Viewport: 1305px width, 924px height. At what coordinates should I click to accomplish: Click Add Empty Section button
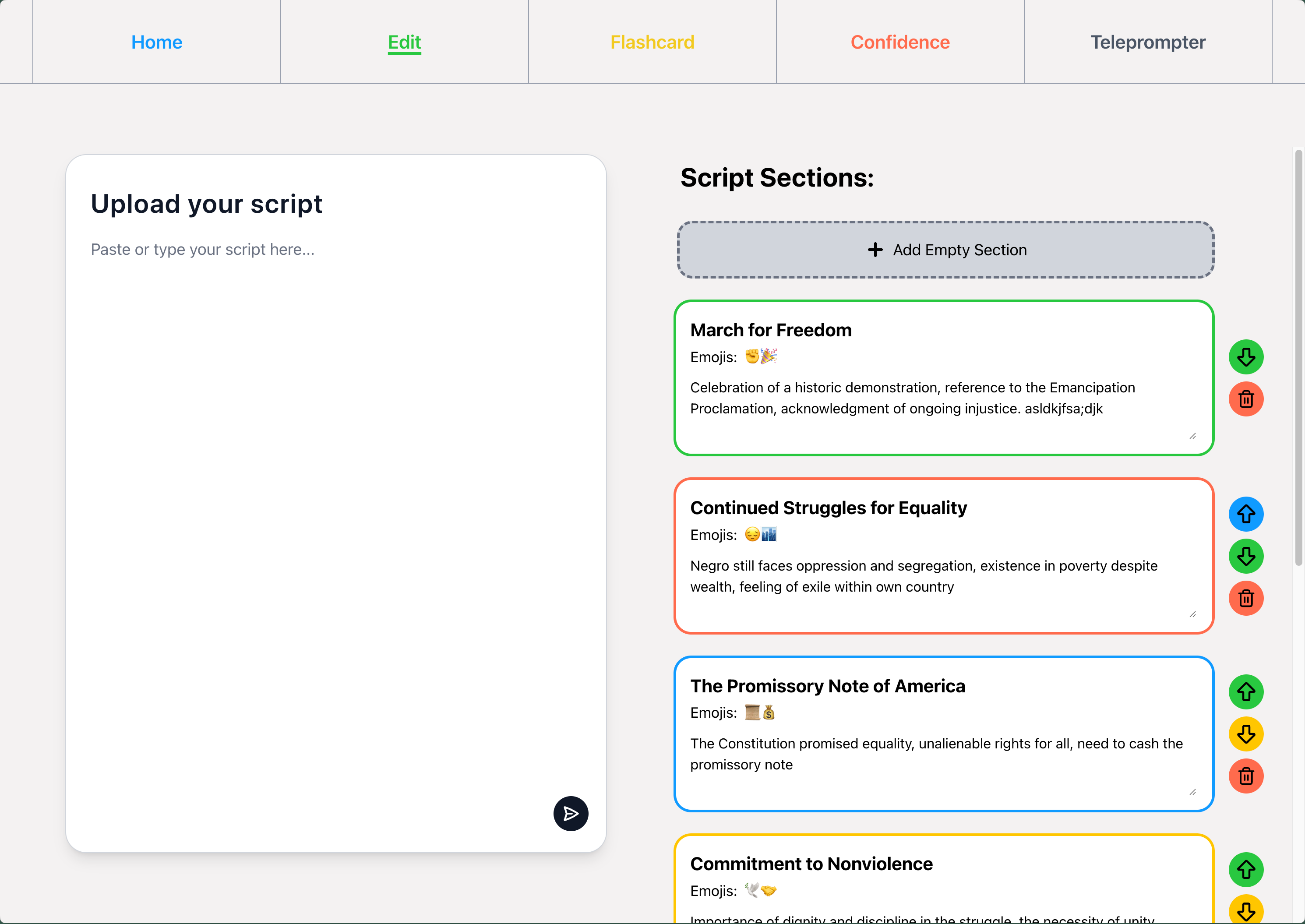(945, 250)
